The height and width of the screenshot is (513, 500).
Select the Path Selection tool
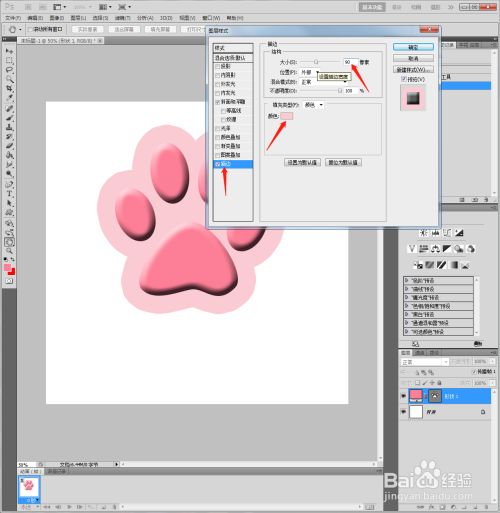point(9,203)
